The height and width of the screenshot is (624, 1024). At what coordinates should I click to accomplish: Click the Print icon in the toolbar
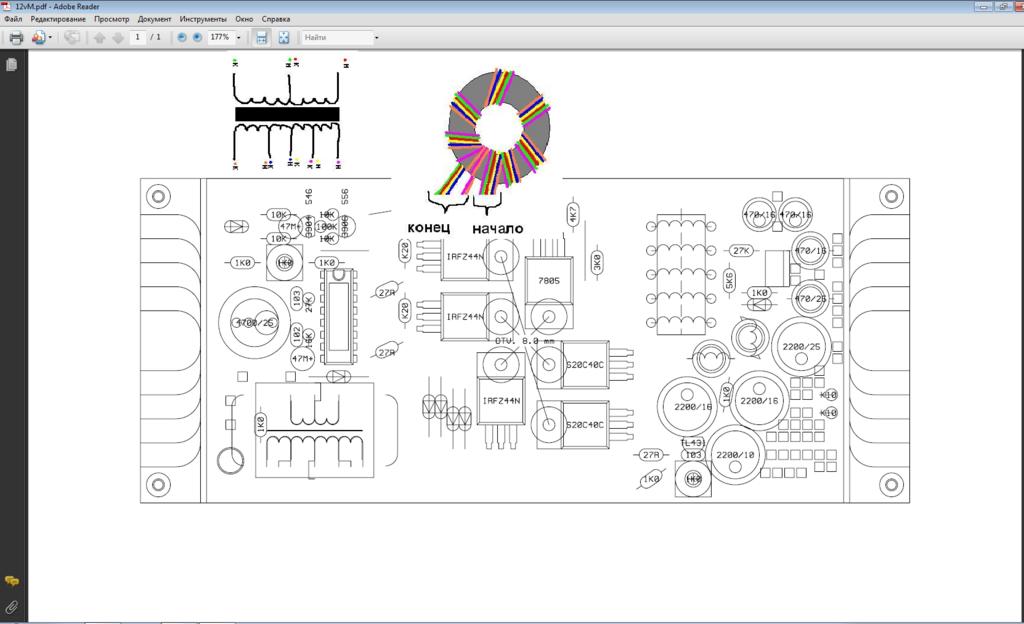pyautogui.click(x=15, y=38)
